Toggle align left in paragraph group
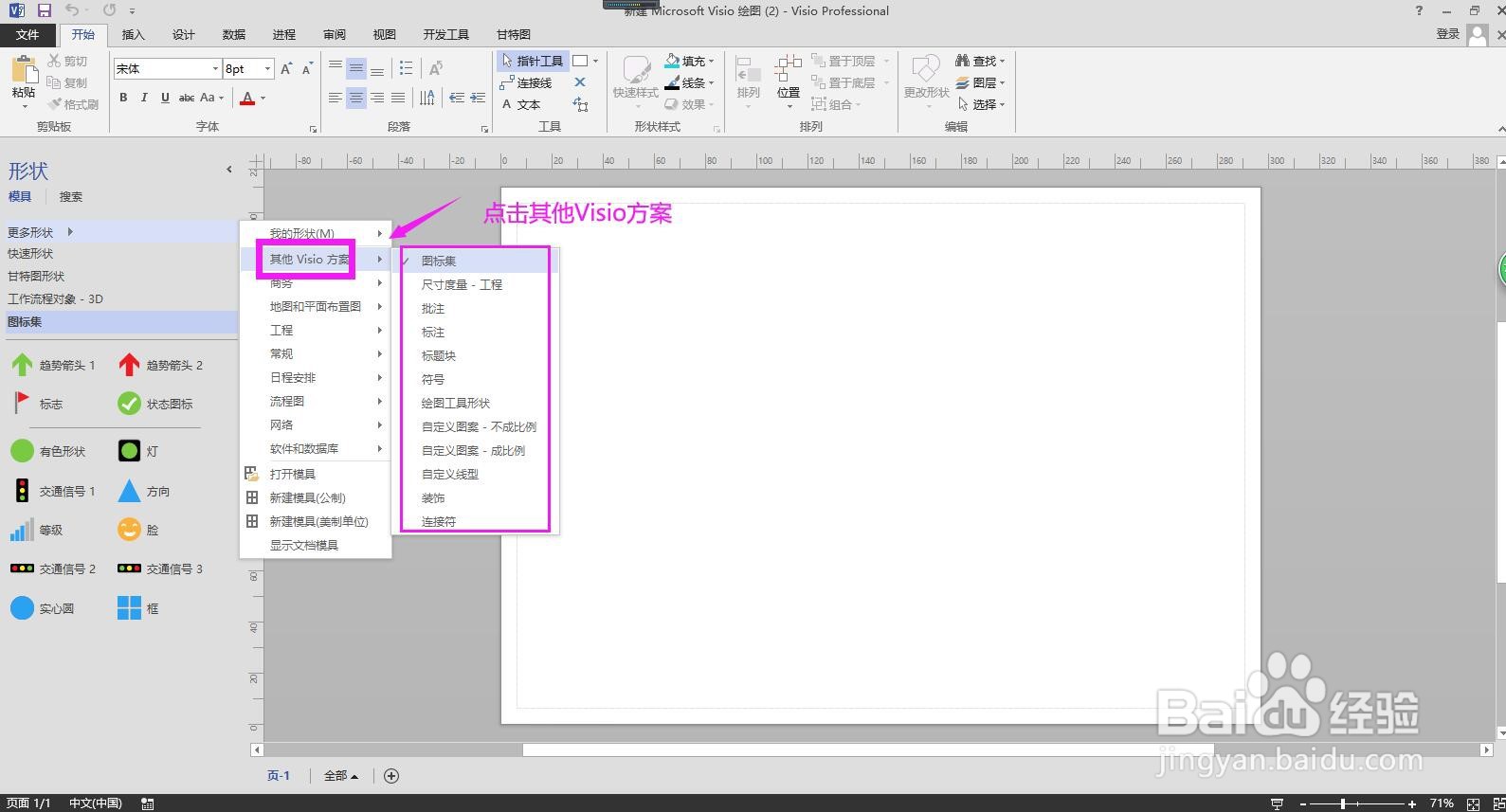The image size is (1506, 812). click(x=336, y=98)
